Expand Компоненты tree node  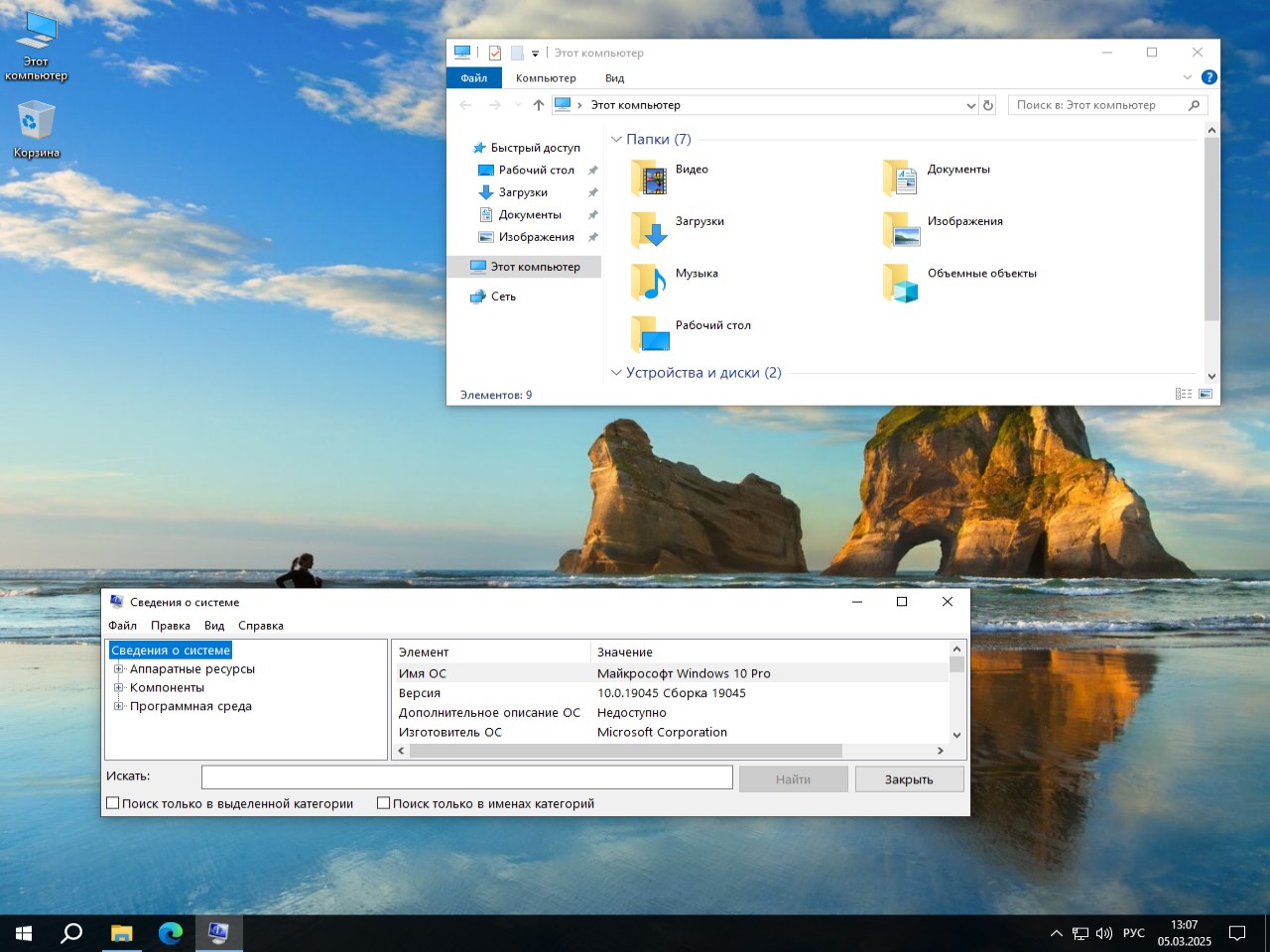point(119,687)
